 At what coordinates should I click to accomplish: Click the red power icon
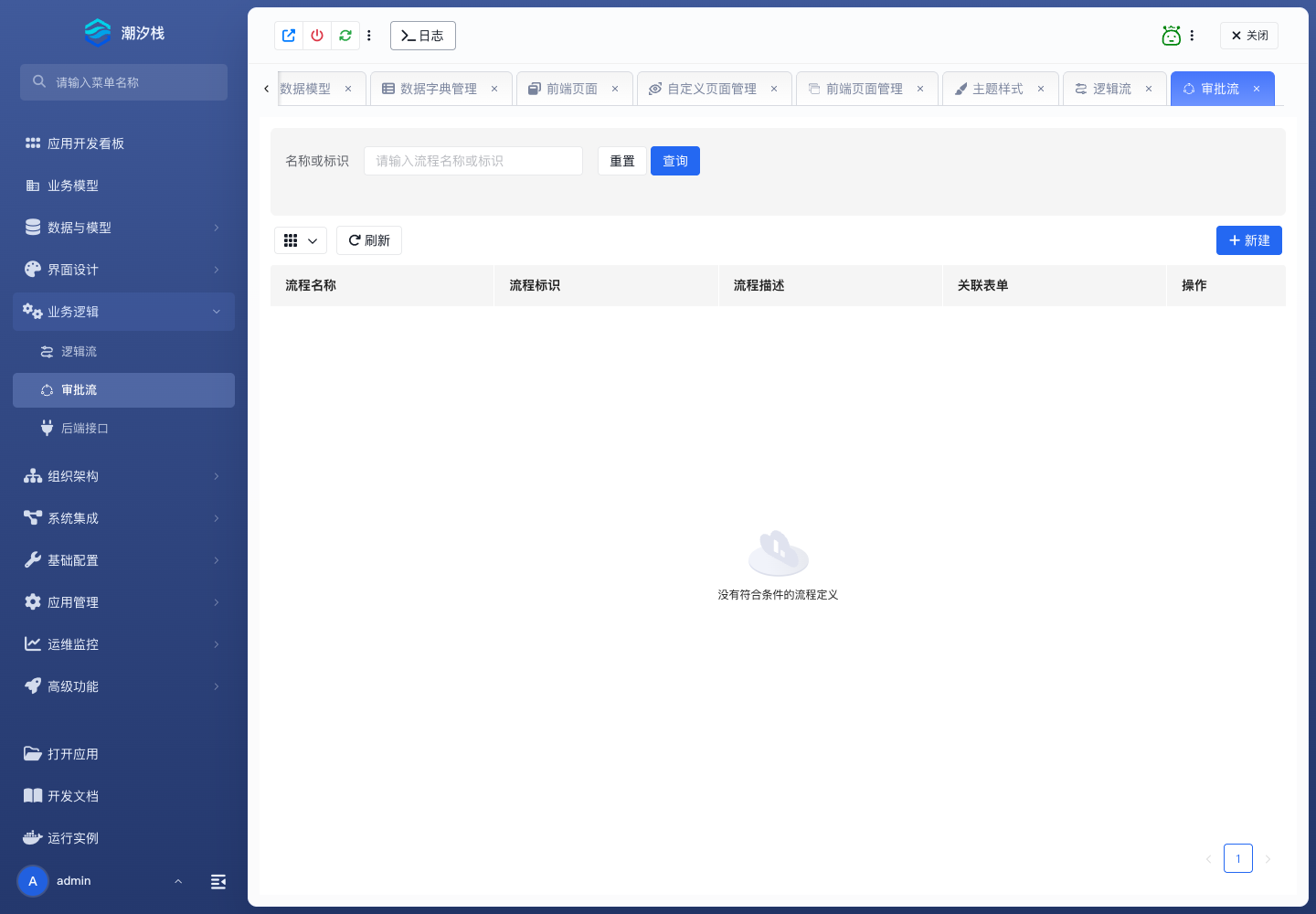tap(317, 36)
